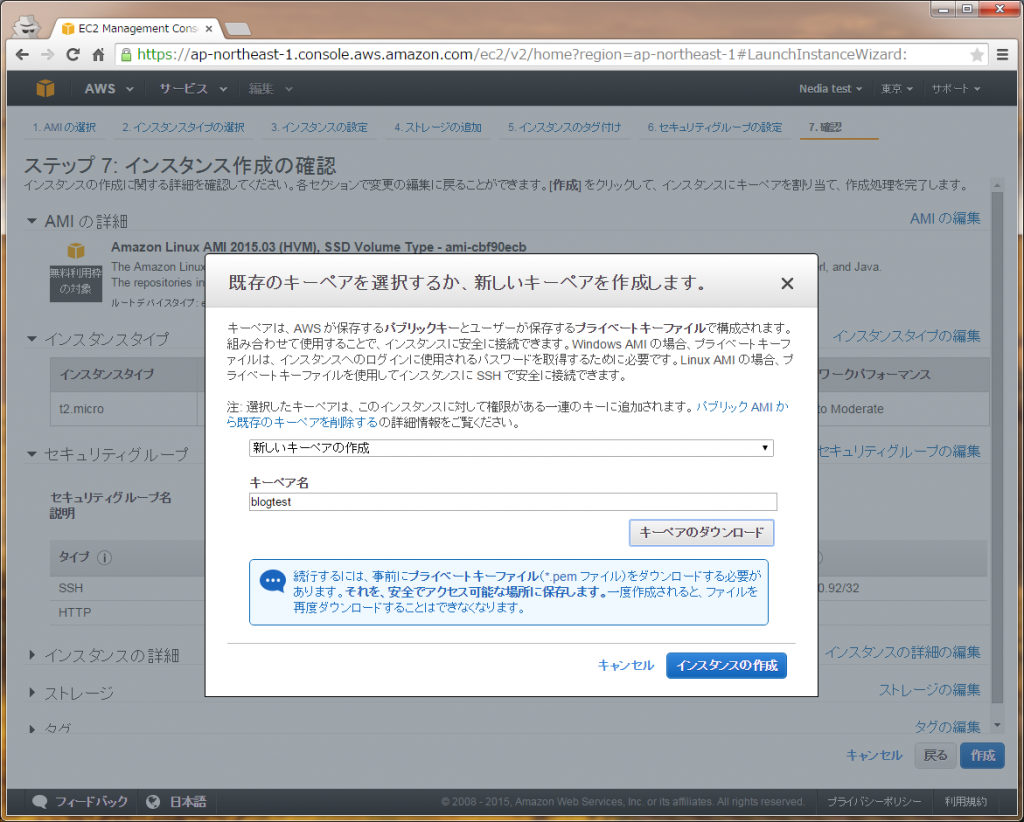The image size is (1024, 822).
Task: Expand the ストレージ section
Action: click(x=31, y=692)
